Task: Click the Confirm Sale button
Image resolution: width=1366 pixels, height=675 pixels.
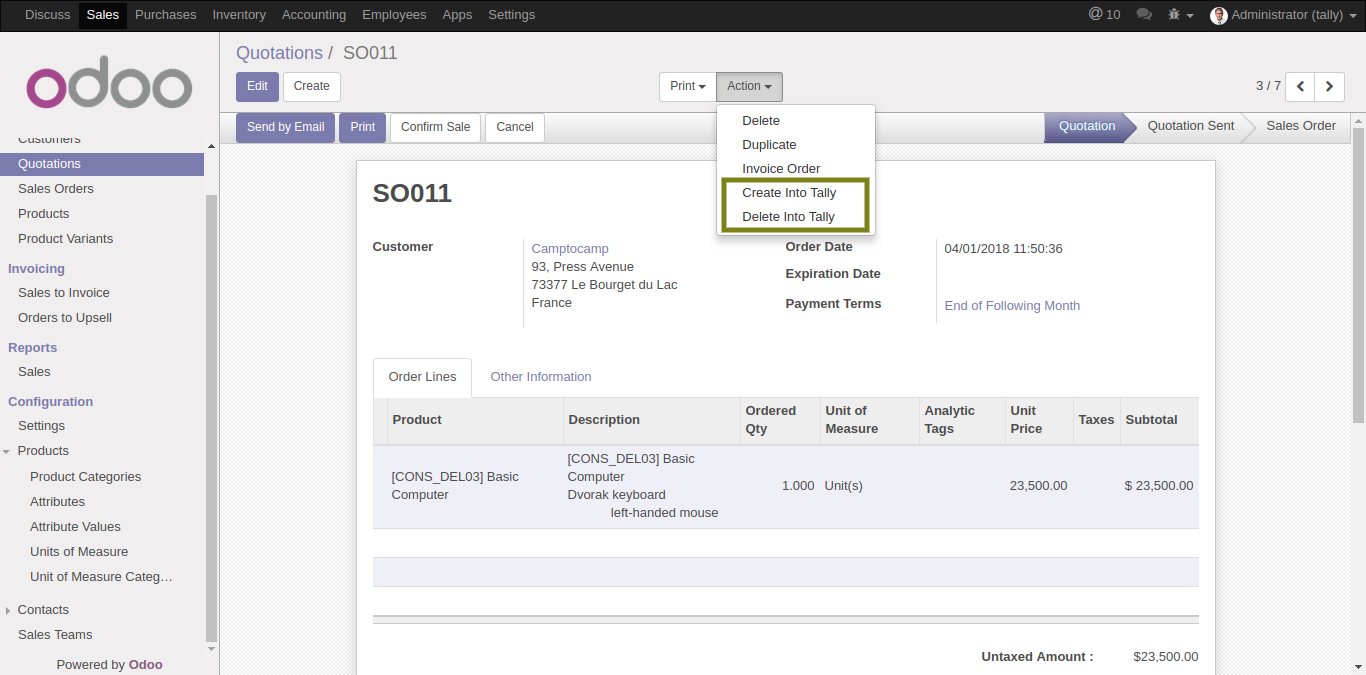Action: coord(435,128)
